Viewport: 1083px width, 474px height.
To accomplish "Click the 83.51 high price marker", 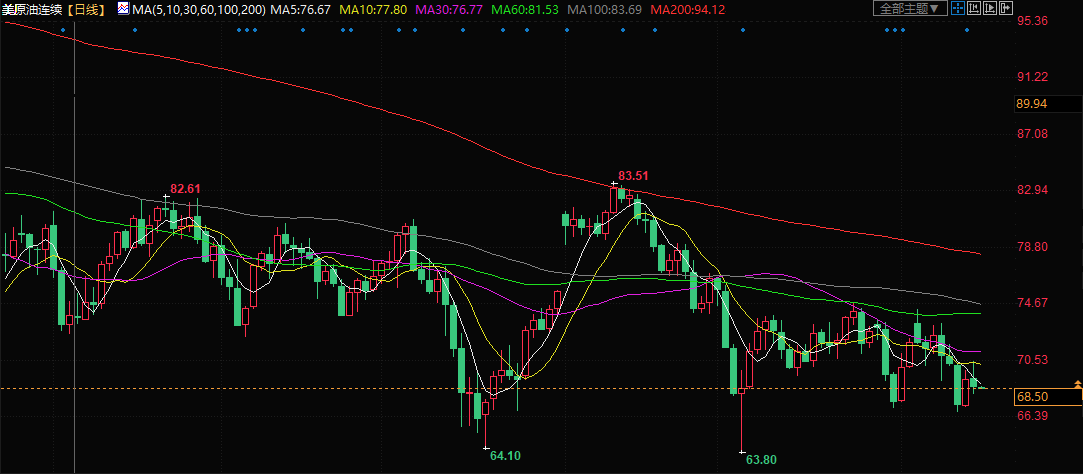I will tap(634, 177).
